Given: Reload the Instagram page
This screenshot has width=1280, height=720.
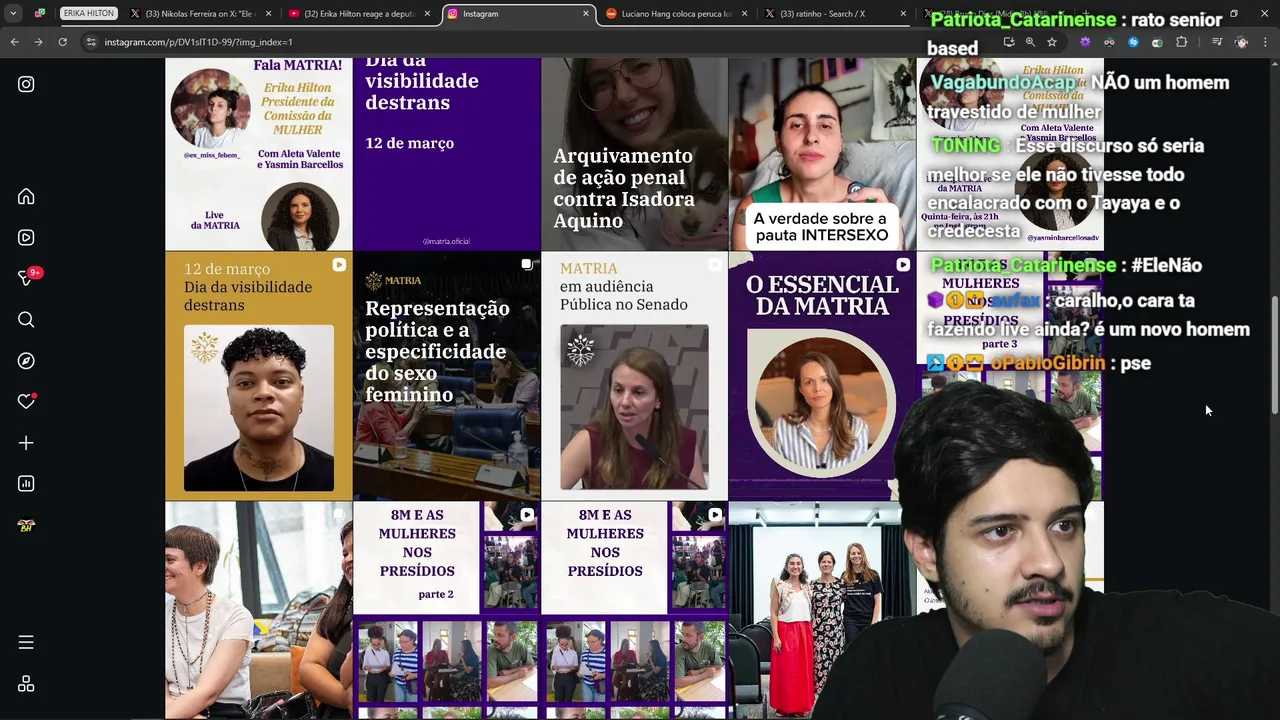Looking at the screenshot, I should pyautogui.click(x=62, y=42).
